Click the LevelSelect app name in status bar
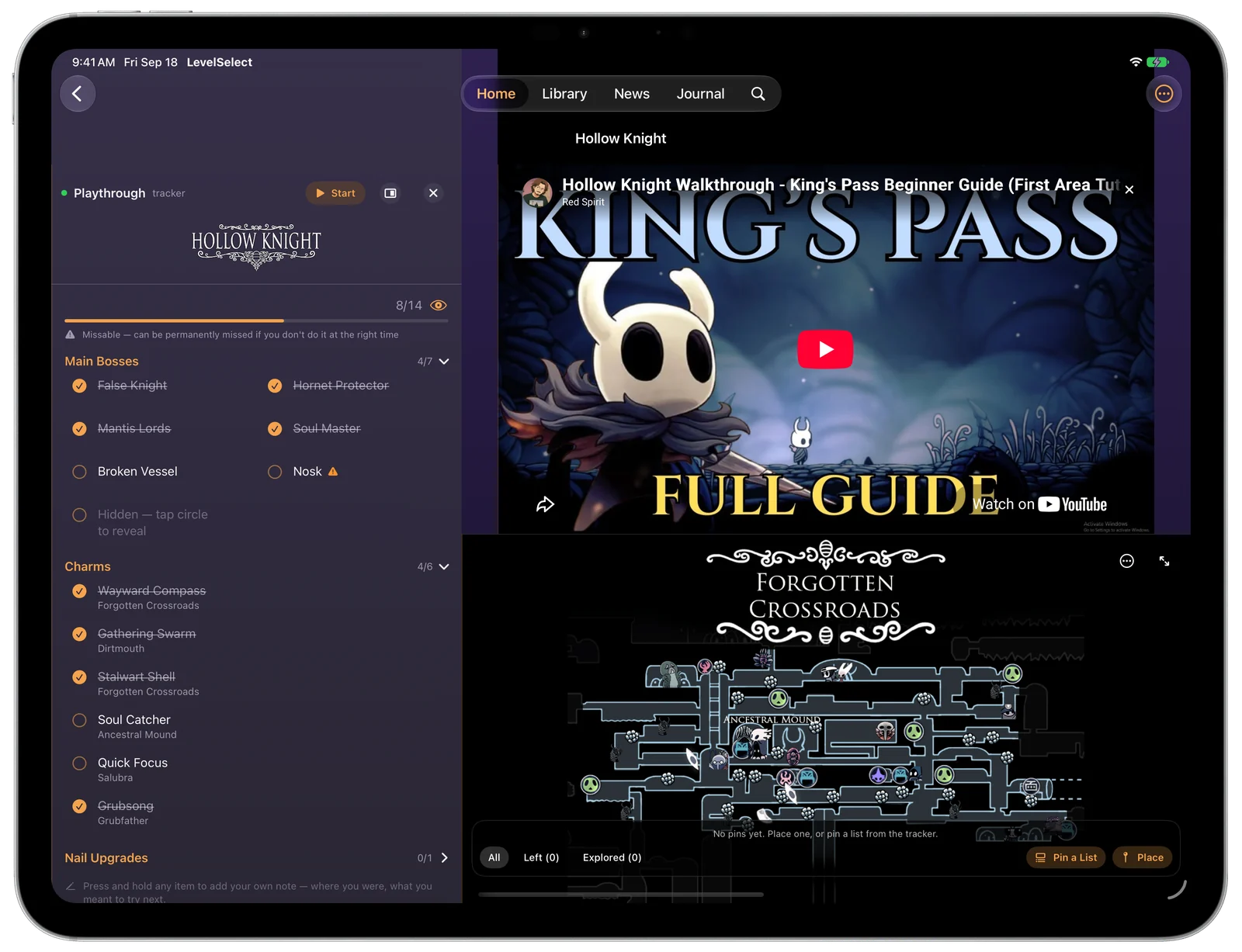This screenshot has height=952, width=1242. point(220,62)
